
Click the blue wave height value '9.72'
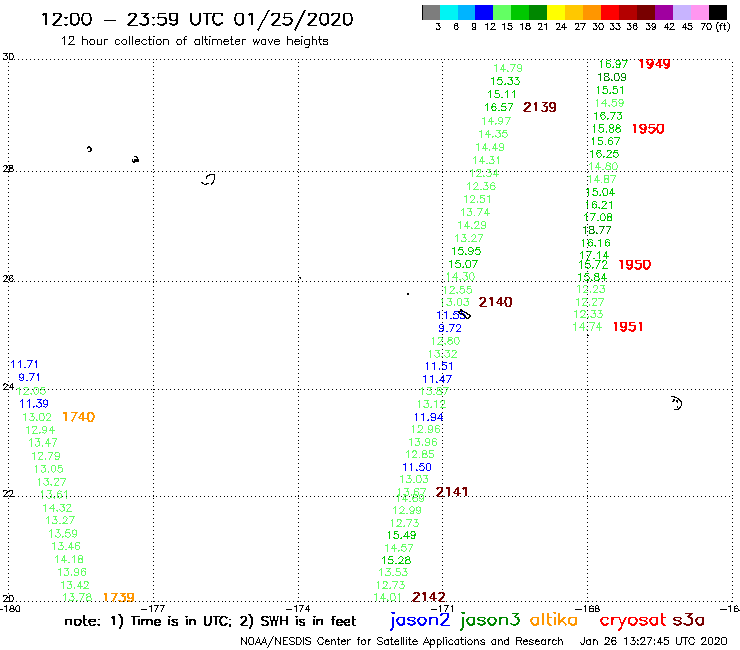(450, 328)
